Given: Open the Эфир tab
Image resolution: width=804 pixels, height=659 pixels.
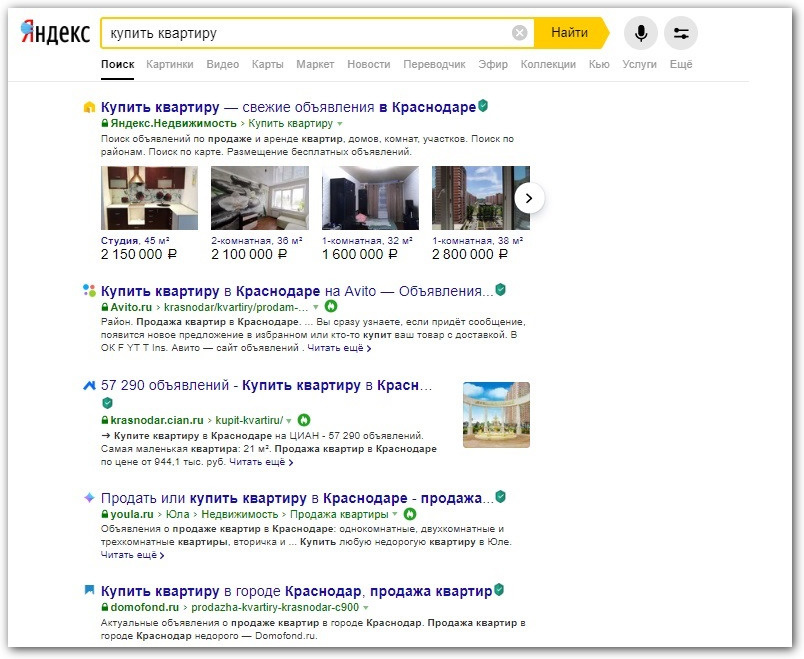Looking at the screenshot, I should [493, 64].
